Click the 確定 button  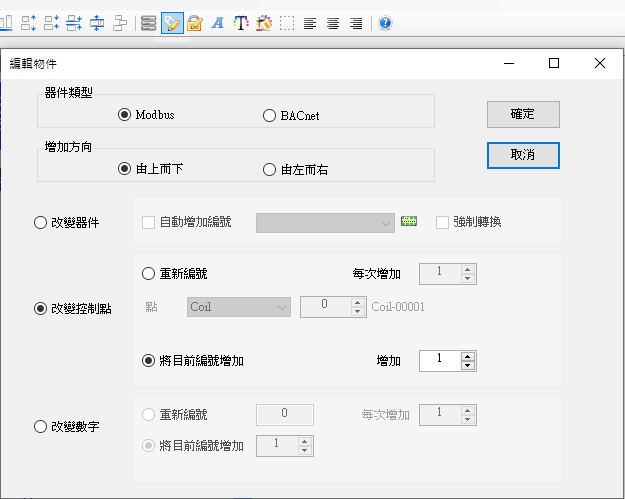(523, 114)
